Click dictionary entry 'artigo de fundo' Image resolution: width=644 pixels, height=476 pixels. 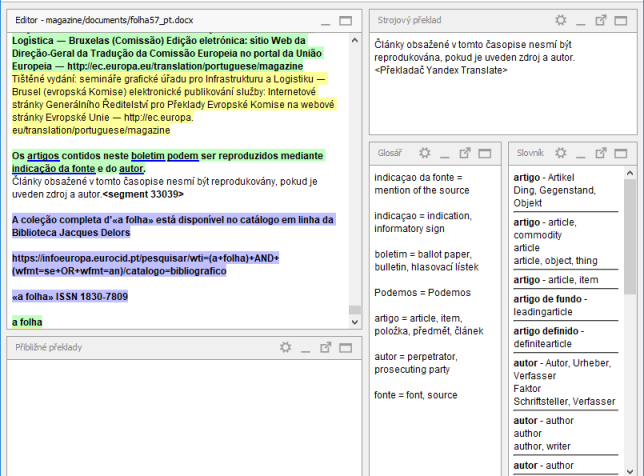(x=550, y=305)
